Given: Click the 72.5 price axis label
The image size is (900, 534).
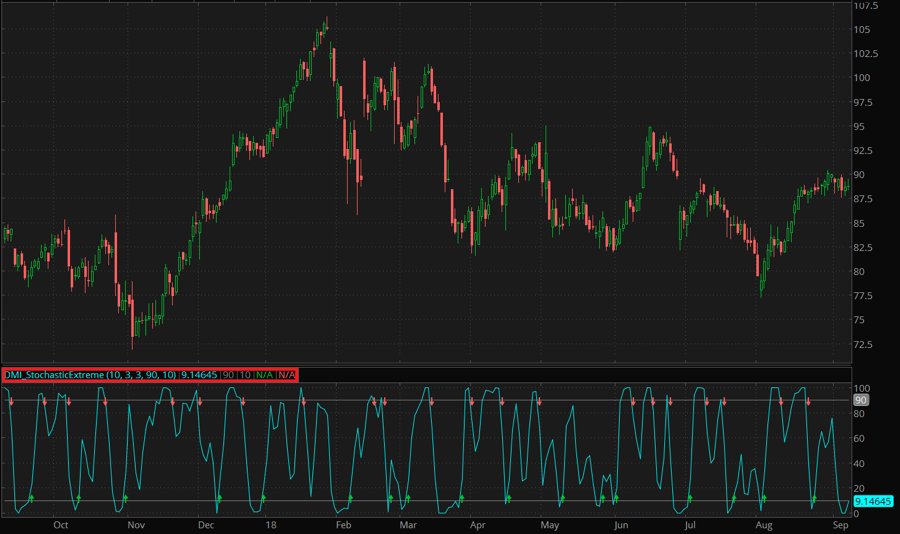Looking at the screenshot, I should click(x=864, y=344).
